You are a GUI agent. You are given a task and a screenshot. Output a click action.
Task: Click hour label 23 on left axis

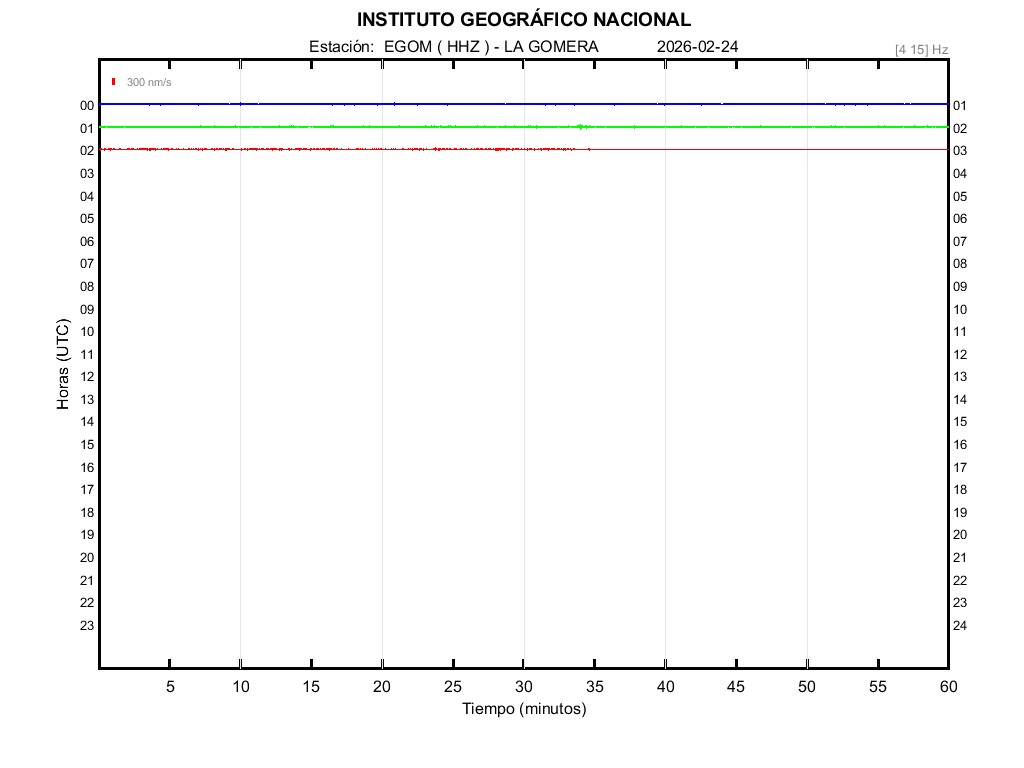(x=87, y=626)
